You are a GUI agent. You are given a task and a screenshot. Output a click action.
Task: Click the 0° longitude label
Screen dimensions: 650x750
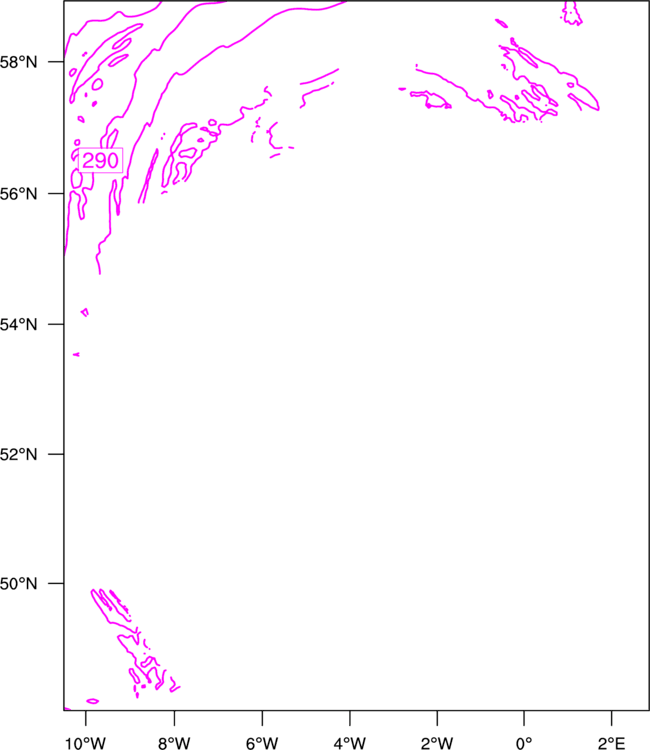click(524, 743)
